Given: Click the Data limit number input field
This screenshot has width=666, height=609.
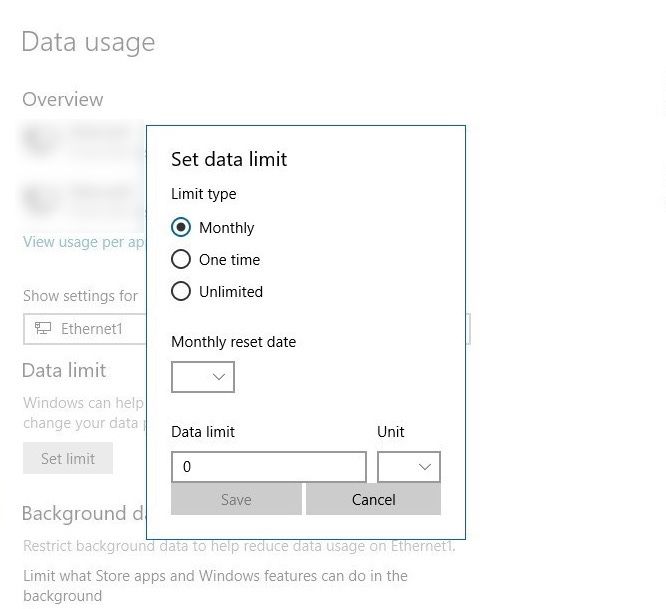Looking at the screenshot, I should [269, 467].
